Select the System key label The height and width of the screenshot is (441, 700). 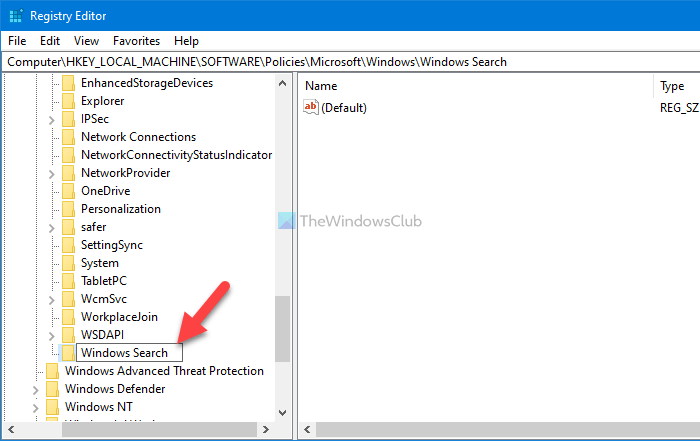click(x=100, y=263)
